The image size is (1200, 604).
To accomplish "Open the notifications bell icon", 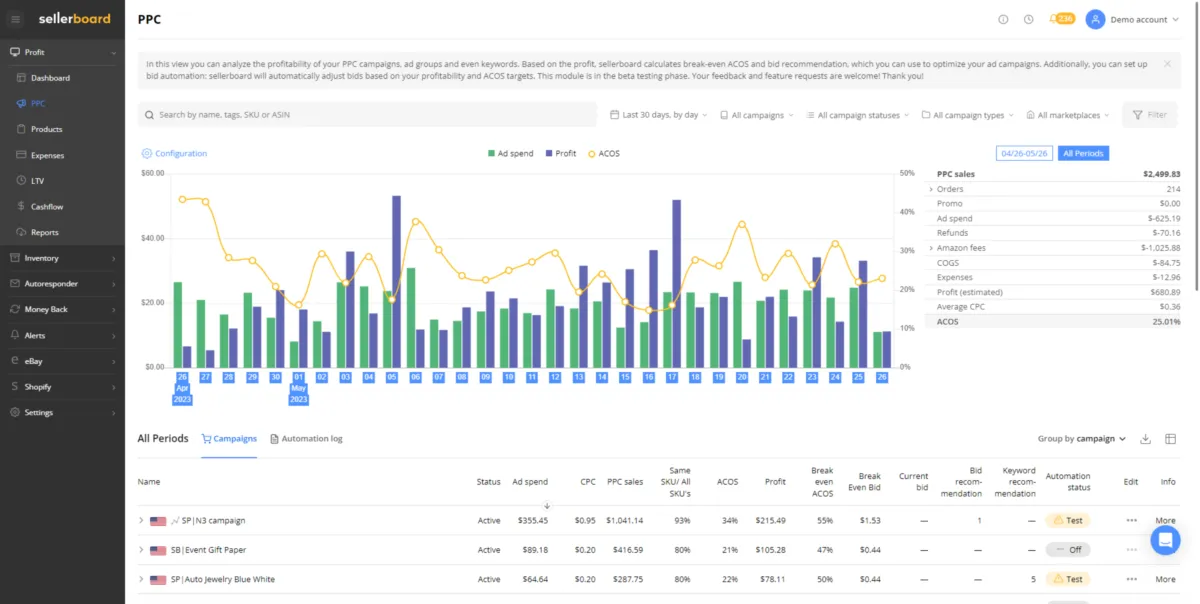I will 1053,19.
